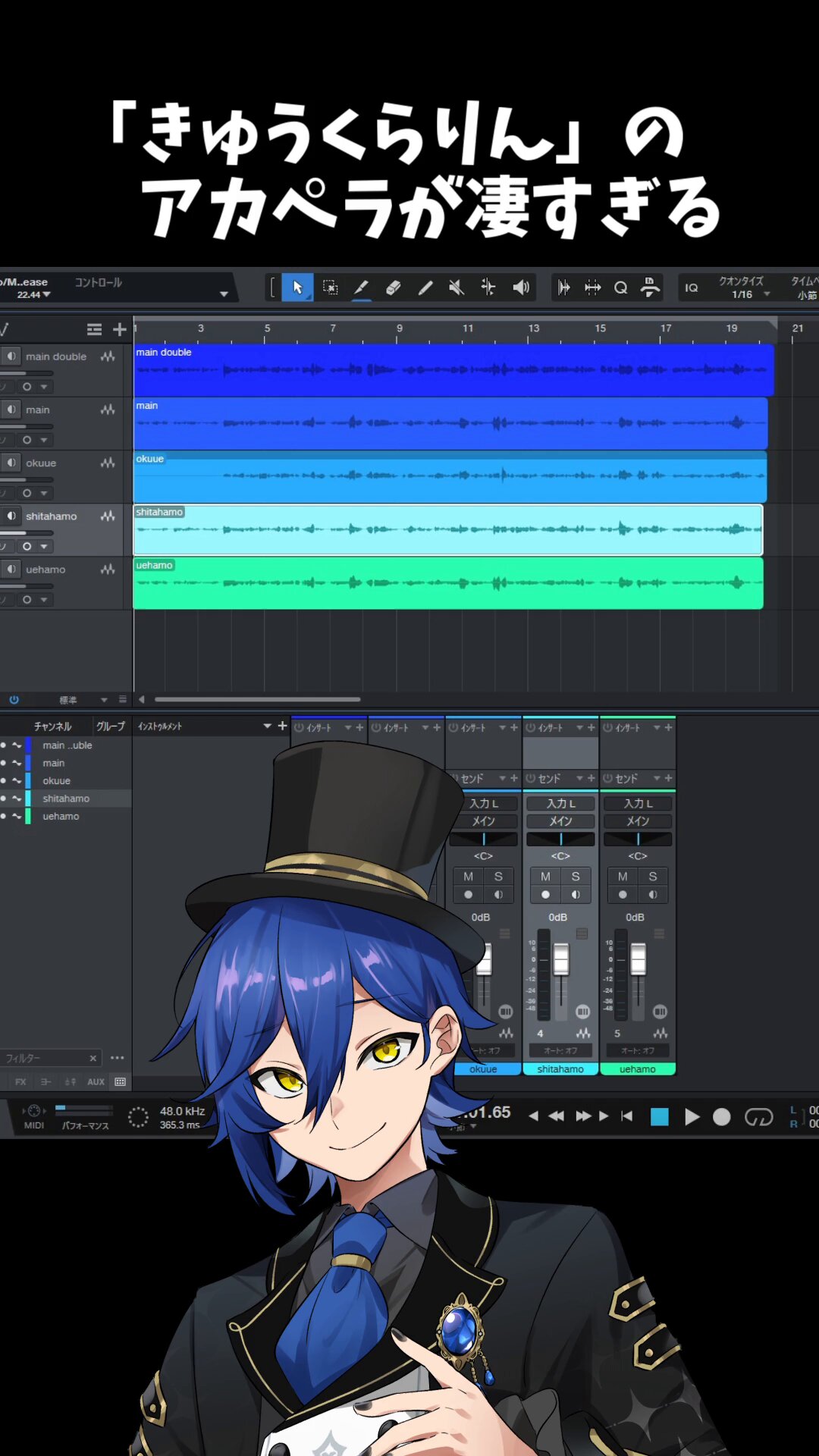Expand input dropdown on shitahamo track
Image resolution: width=819 pixels, height=1456 pixels.
(x=44, y=547)
